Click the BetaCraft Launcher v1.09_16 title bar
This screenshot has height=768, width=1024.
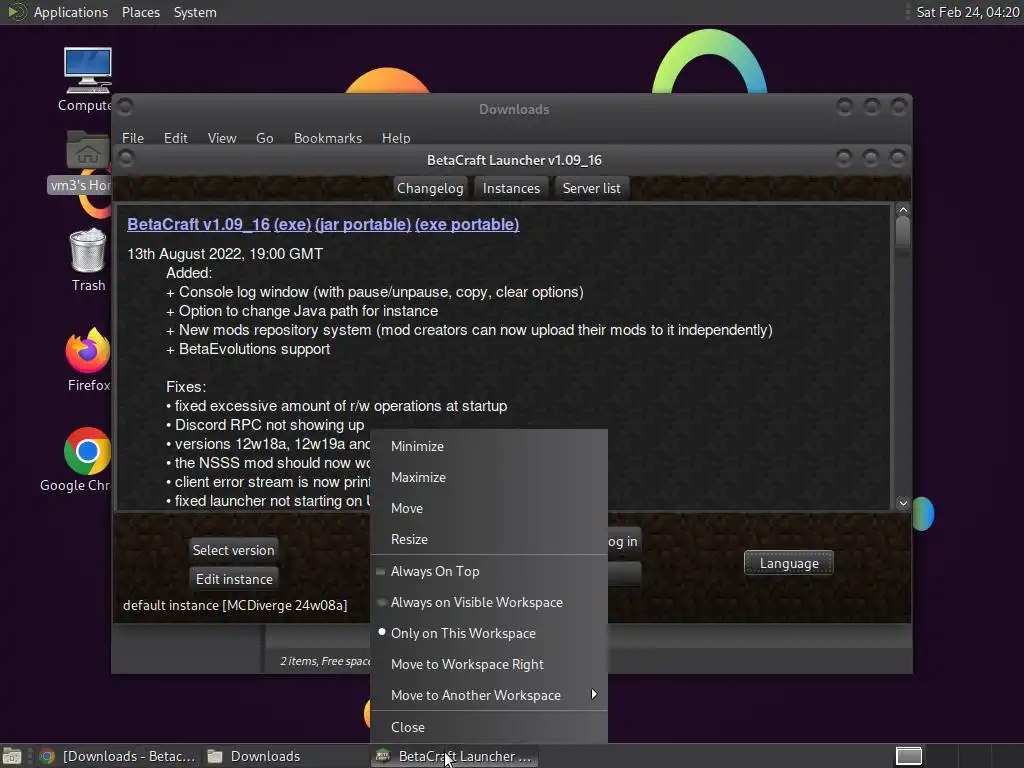pos(514,160)
